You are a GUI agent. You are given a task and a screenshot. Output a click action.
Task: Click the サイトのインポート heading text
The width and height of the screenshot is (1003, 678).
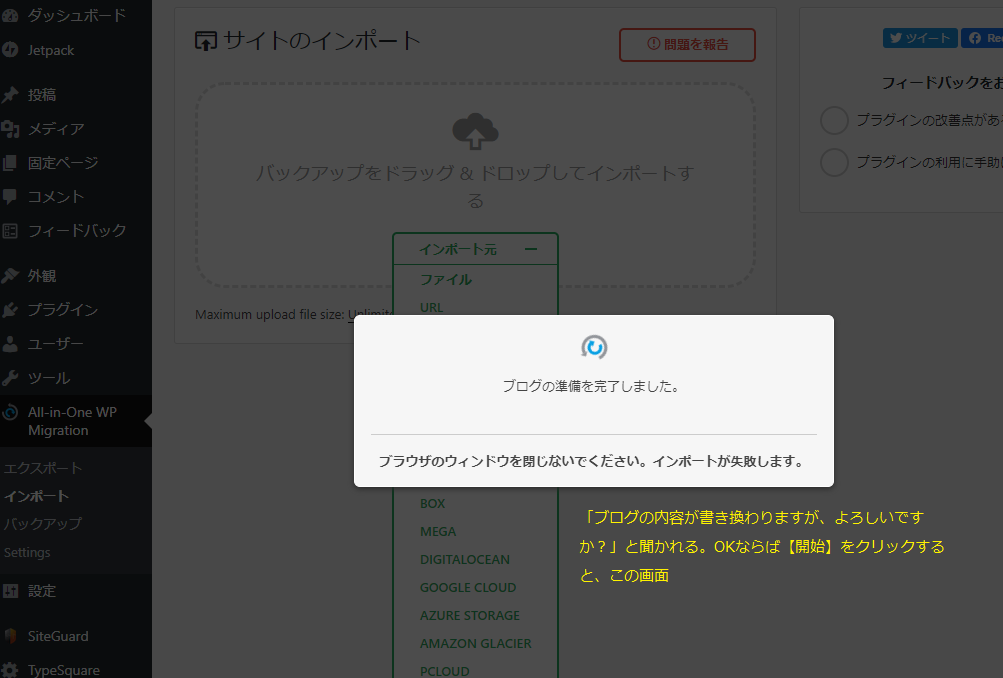(x=322, y=41)
